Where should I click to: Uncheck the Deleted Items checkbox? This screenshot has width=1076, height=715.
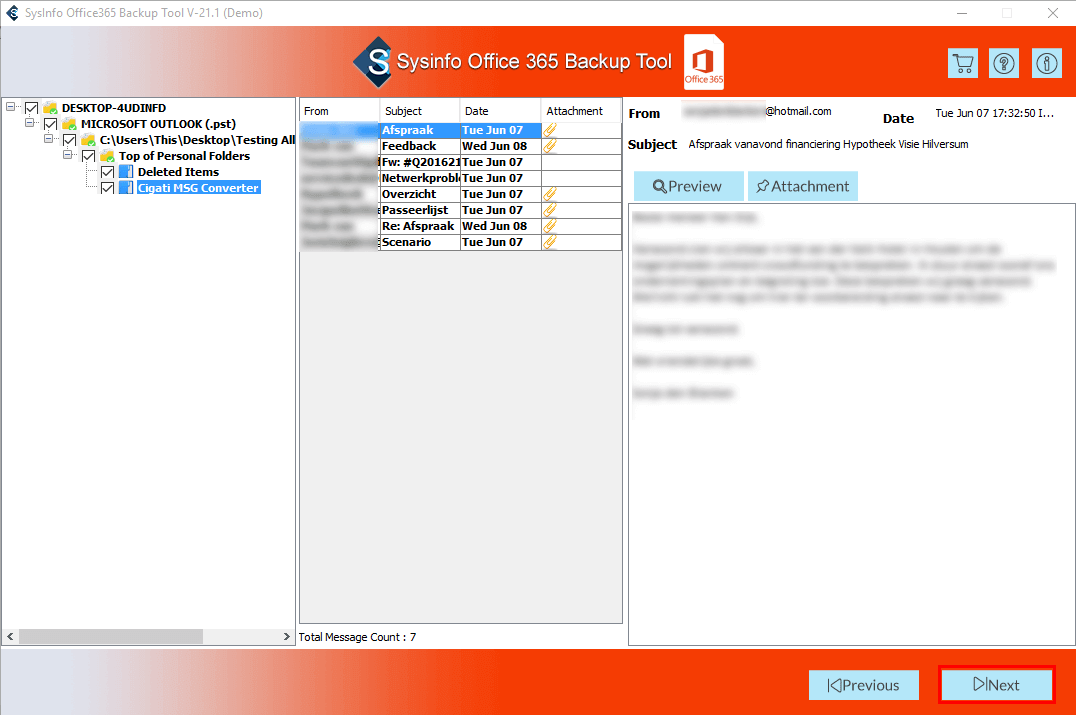point(108,172)
